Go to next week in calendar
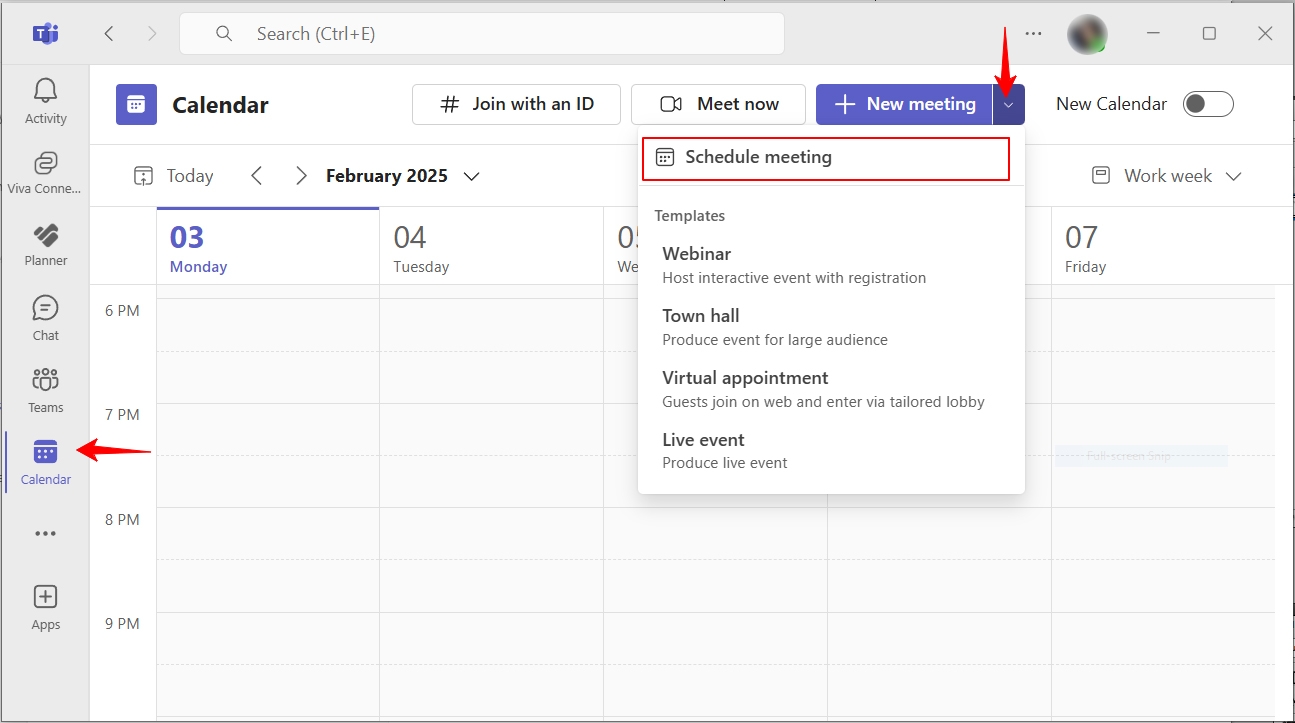Viewport: 1295px width, 723px height. coord(301,176)
